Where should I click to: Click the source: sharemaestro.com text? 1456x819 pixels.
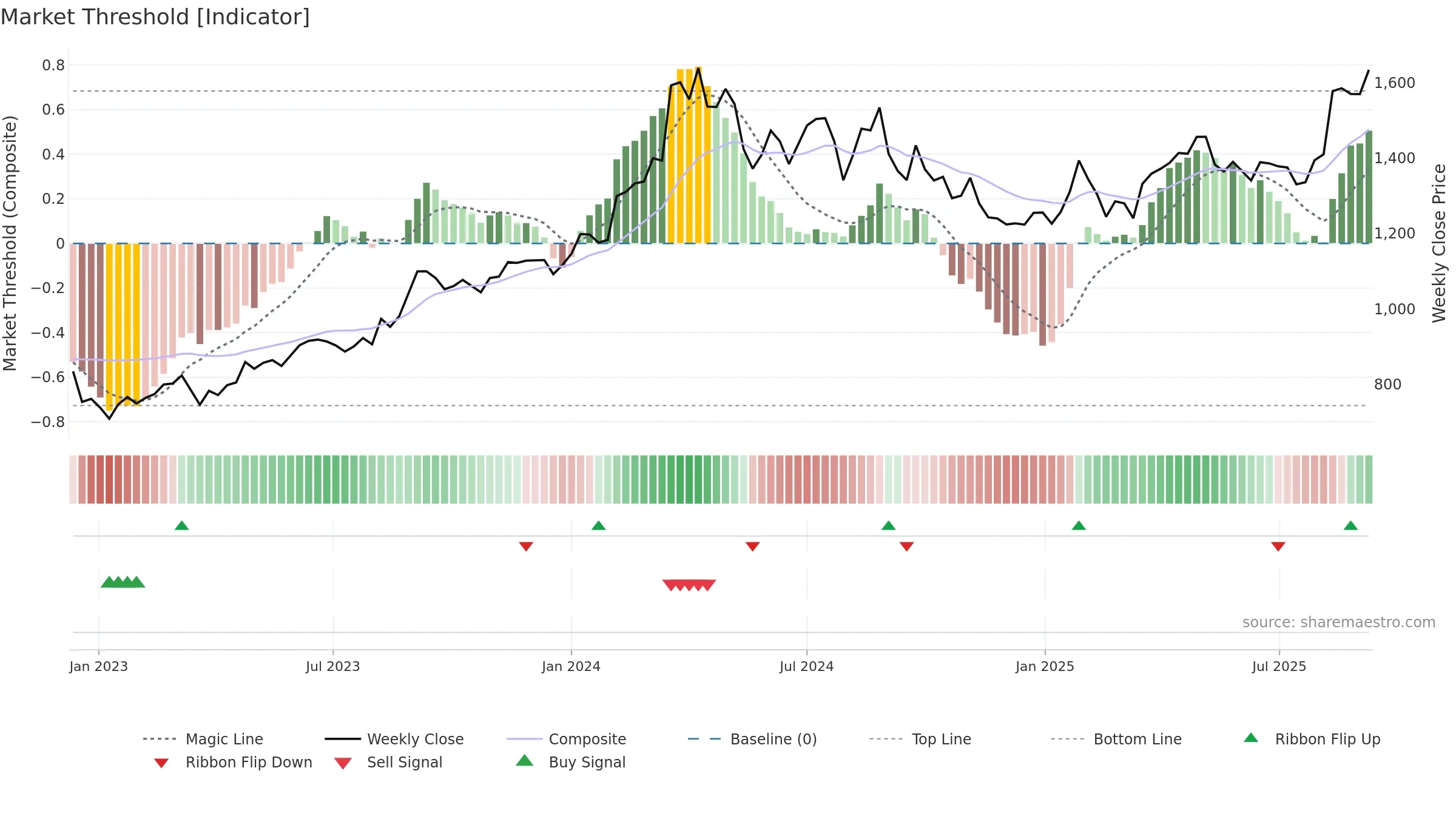click(x=1339, y=622)
